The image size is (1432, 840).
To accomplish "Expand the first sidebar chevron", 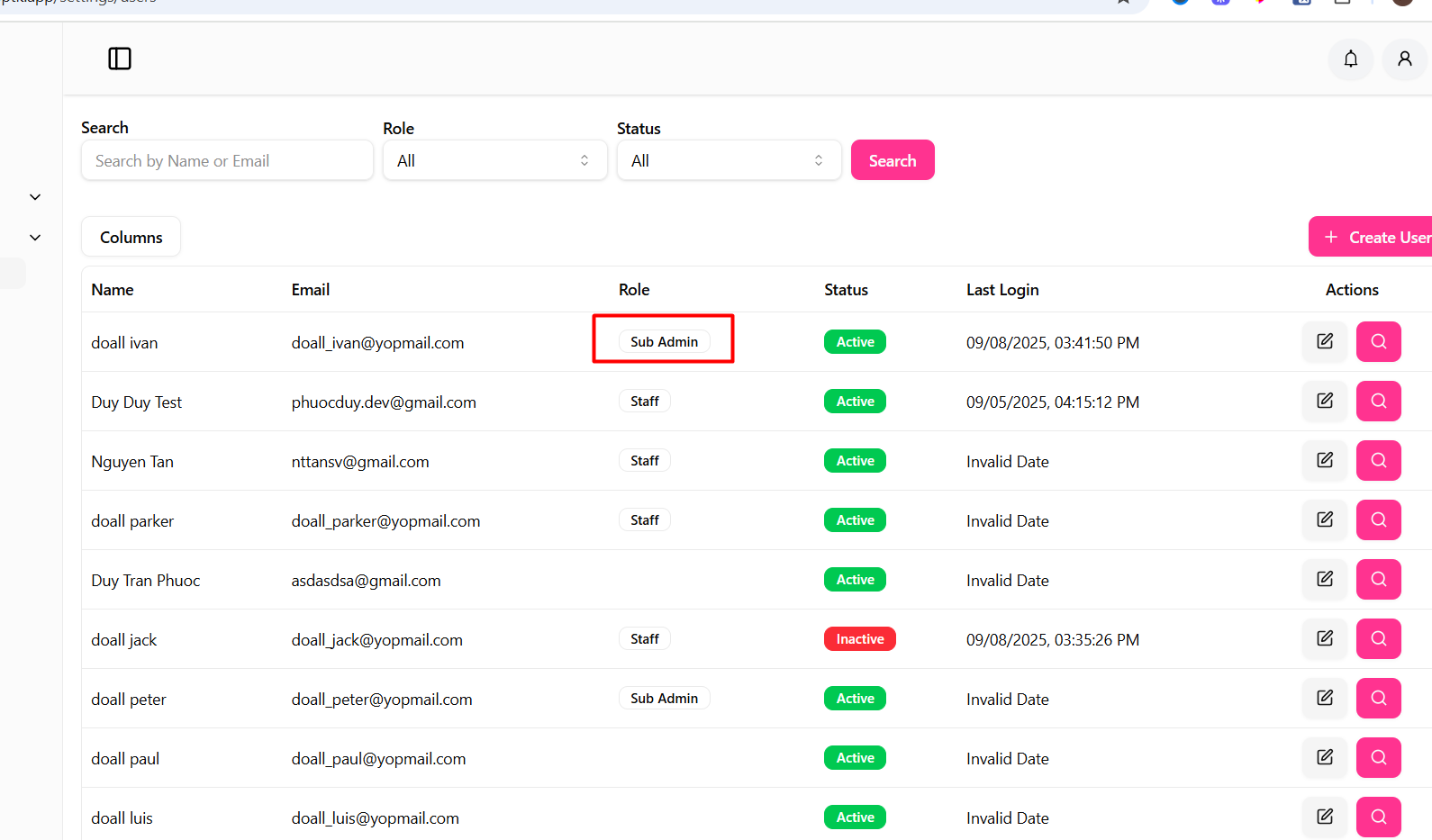I will click(x=35, y=197).
